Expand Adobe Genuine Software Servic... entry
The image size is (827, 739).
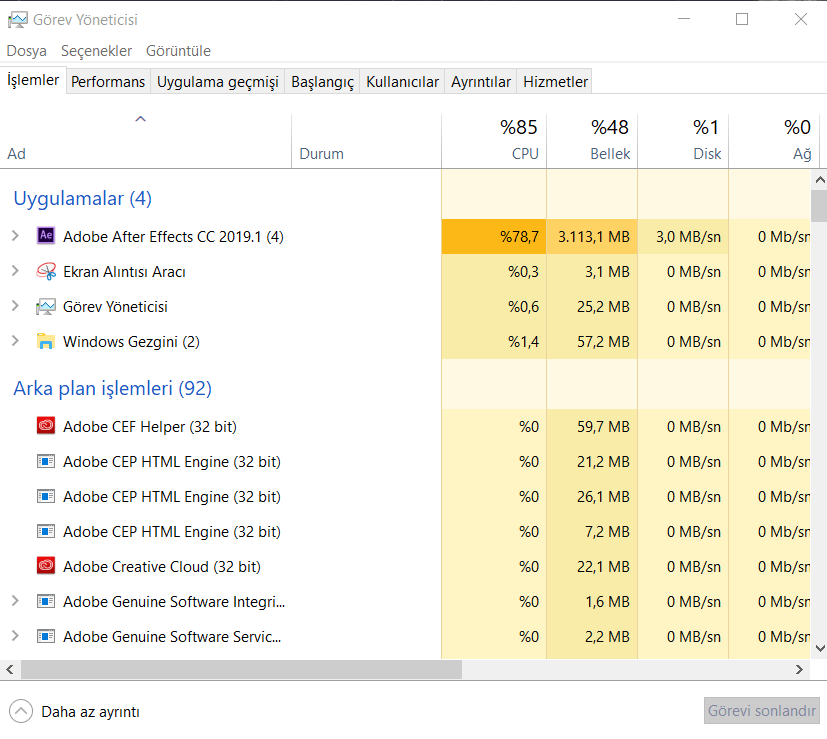(x=15, y=636)
